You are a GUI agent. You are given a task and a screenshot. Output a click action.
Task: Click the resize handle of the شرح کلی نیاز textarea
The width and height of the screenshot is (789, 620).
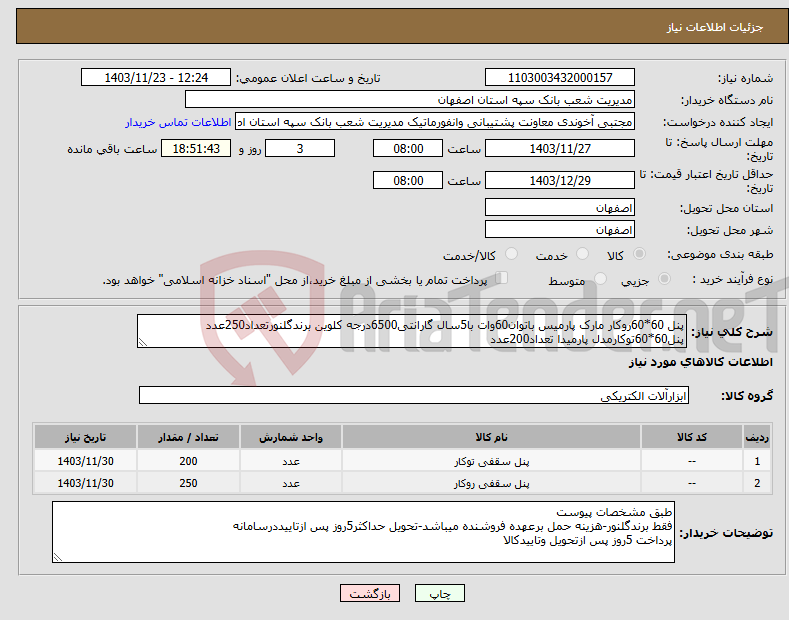point(143,343)
